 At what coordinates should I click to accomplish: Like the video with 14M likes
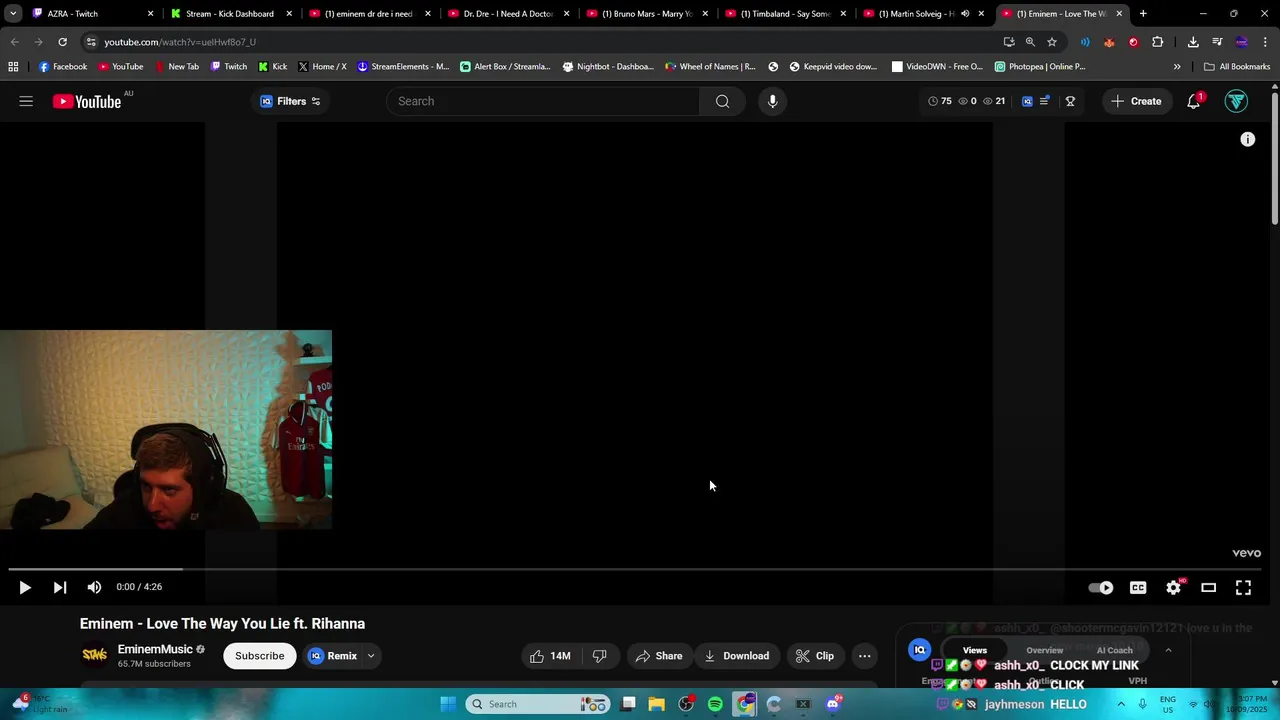[x=550, y=656]
